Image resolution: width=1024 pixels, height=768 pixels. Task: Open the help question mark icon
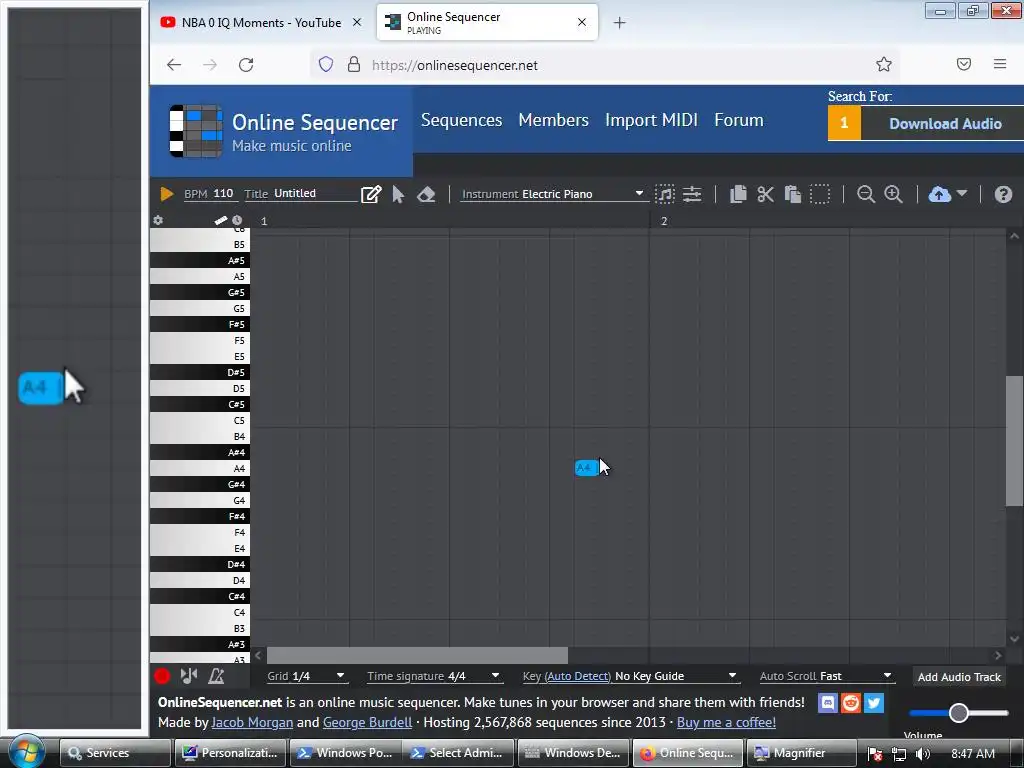tap(1003, 194)
